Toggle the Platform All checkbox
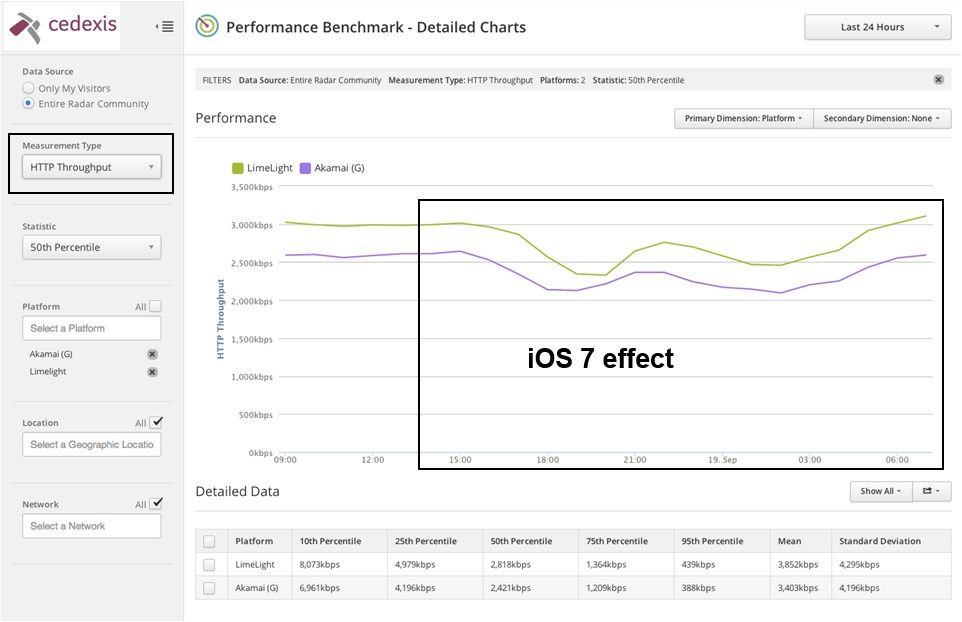 [155, 306]
